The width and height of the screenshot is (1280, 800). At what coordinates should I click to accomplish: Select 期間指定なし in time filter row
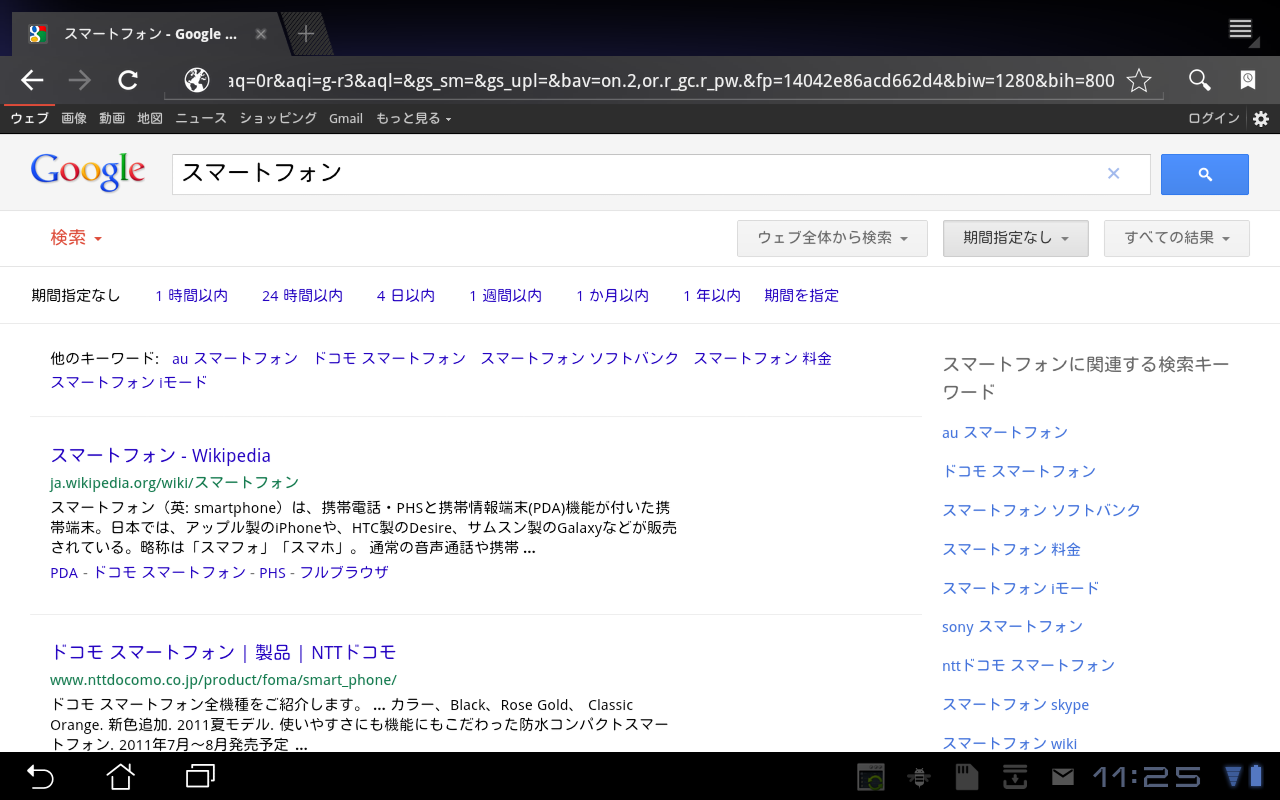point(76,295)
